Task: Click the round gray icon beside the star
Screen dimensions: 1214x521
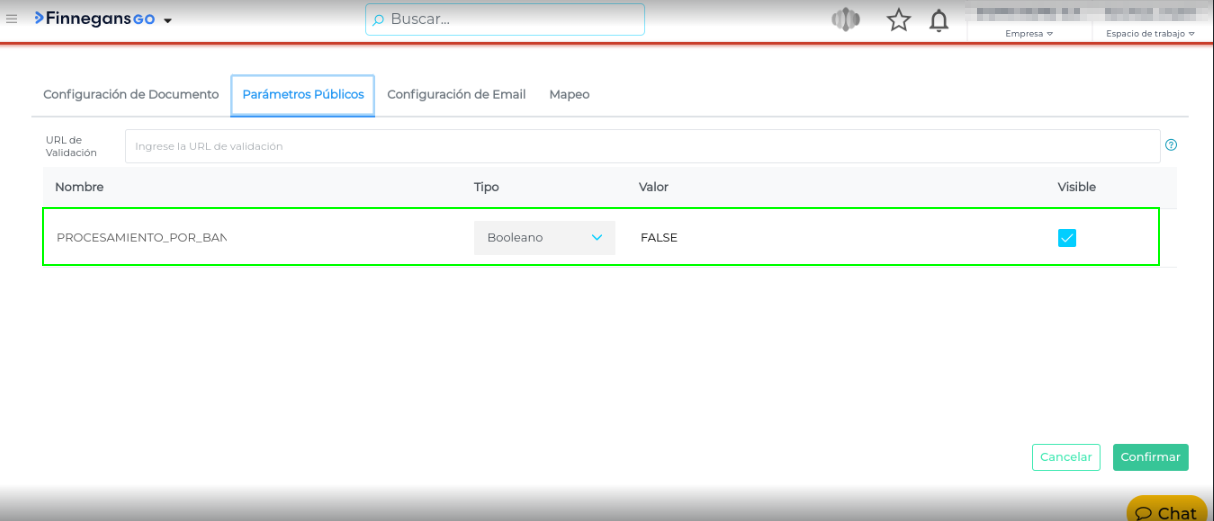Action: click(x=846, y=20)
